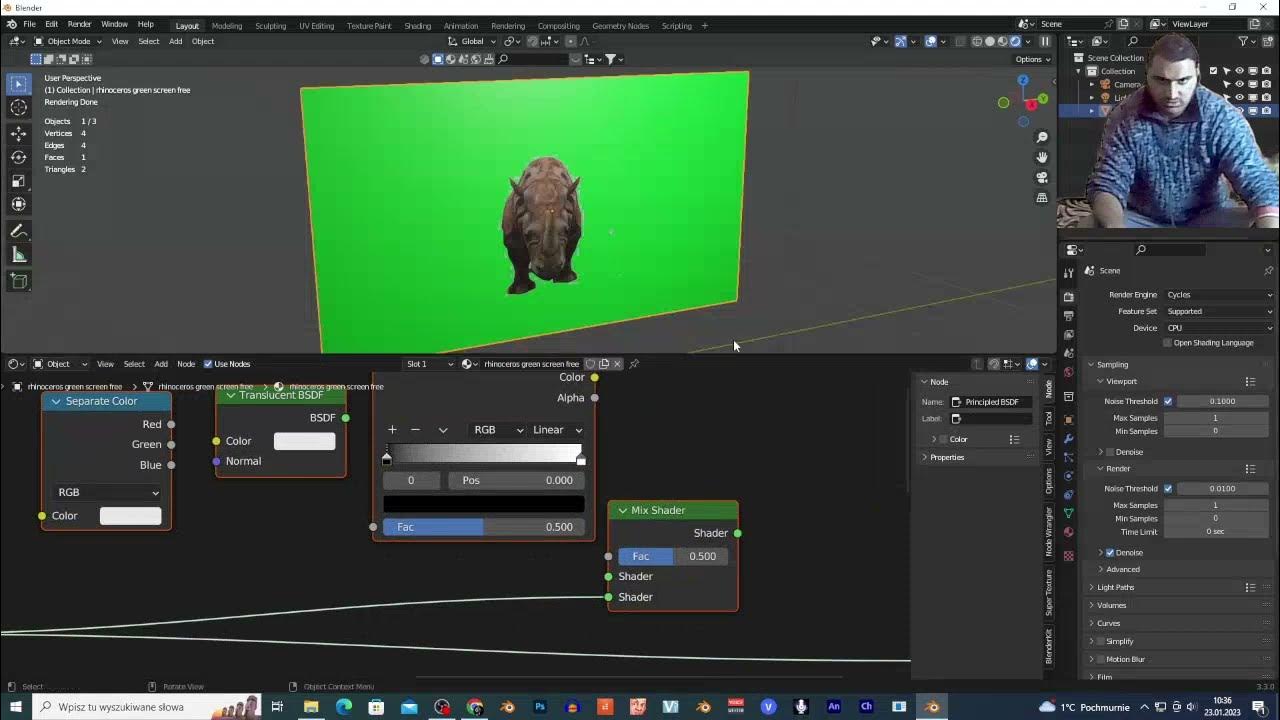1280x720 pixels.
Task: Select the Move tool
Action: point(18,133)
